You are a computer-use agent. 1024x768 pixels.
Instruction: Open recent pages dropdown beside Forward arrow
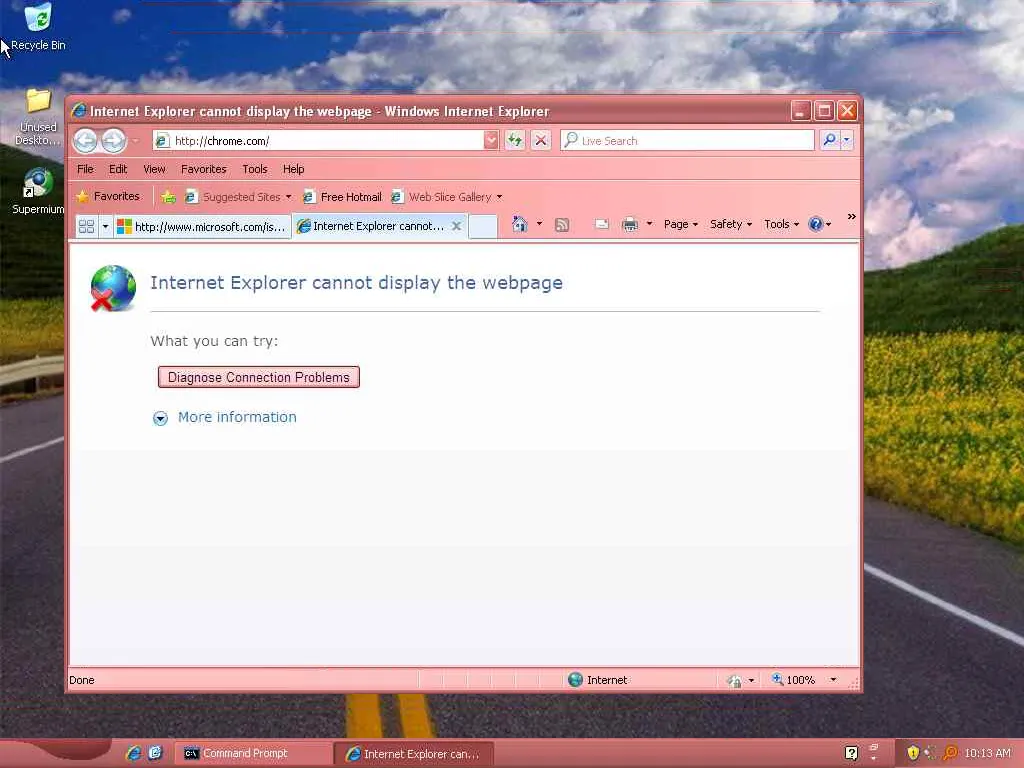point(135,140)
